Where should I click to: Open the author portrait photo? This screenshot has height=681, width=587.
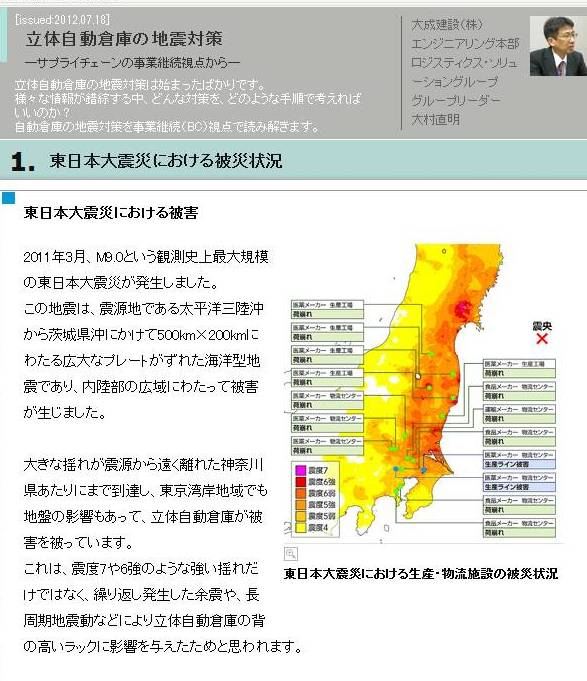558,46
